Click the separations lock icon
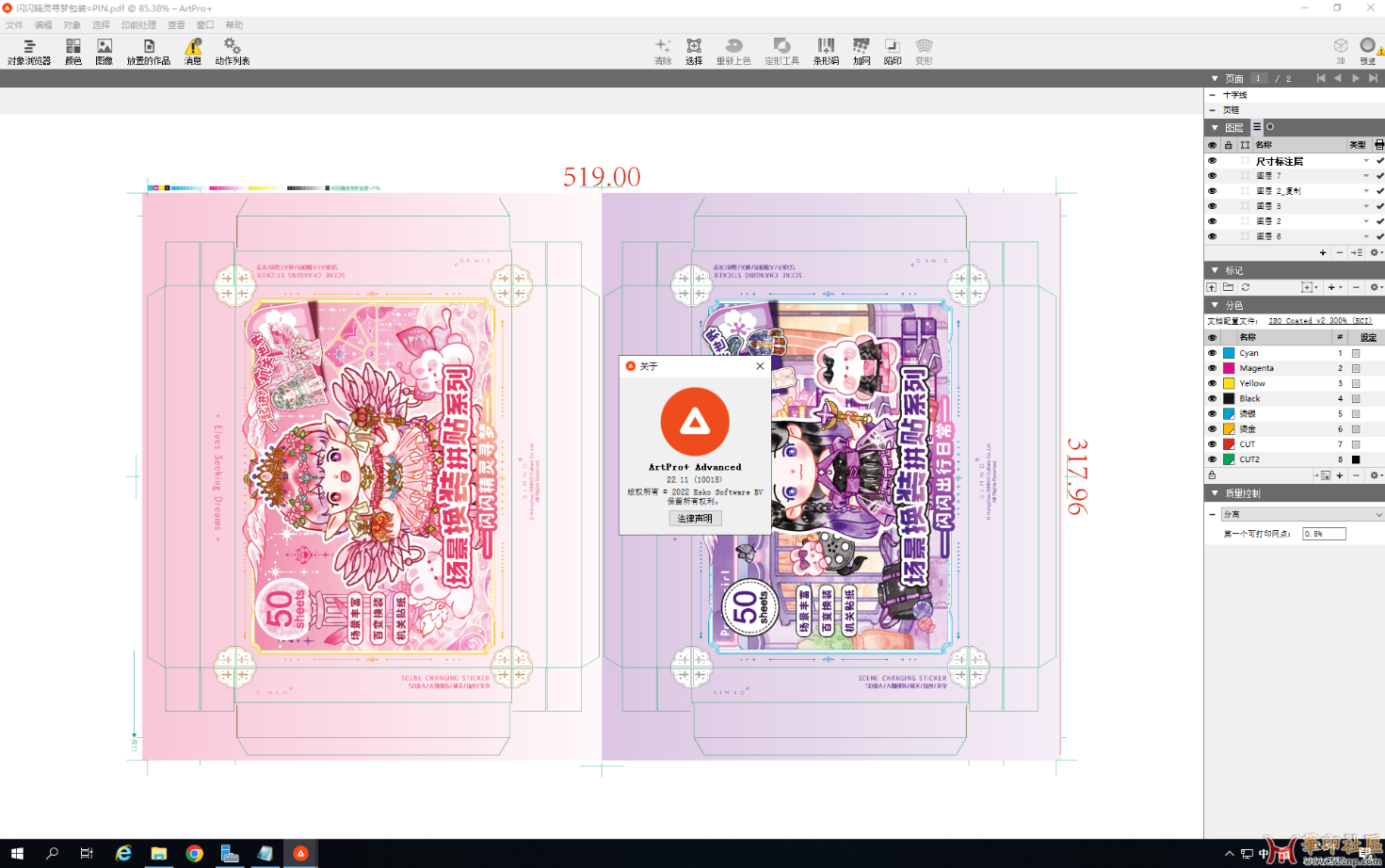1385x868 pixels. tap(1212, 475)
